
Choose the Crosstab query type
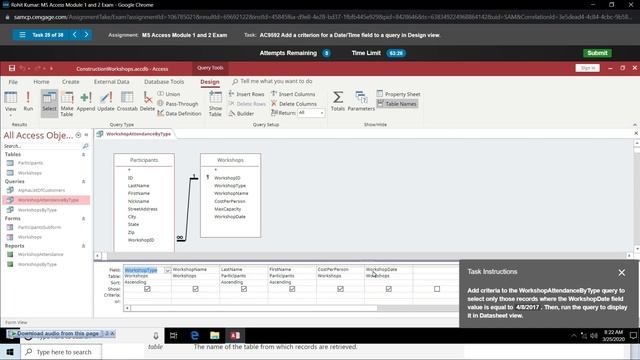(127, 101)
